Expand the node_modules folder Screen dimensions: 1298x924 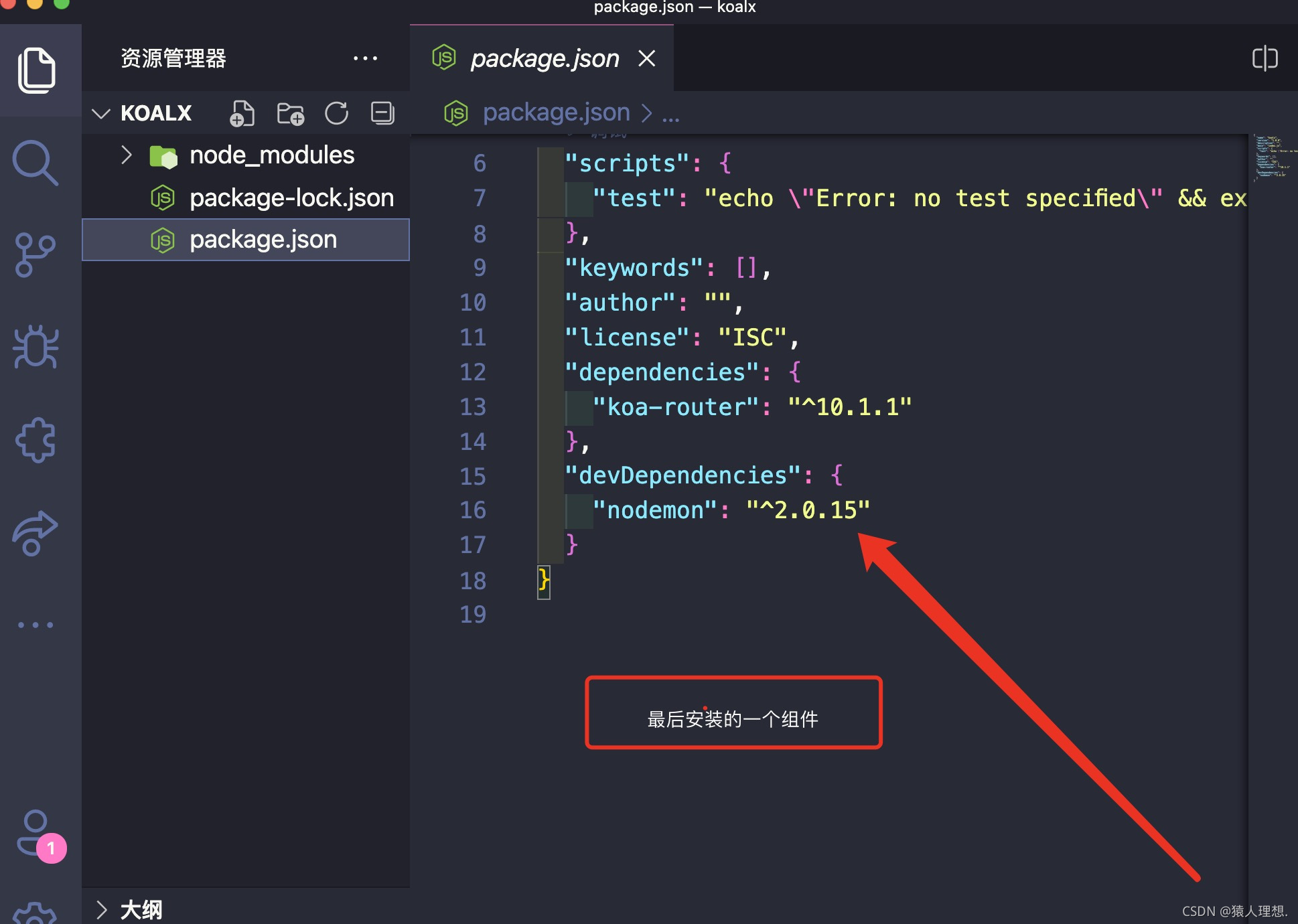click(126, 155)
